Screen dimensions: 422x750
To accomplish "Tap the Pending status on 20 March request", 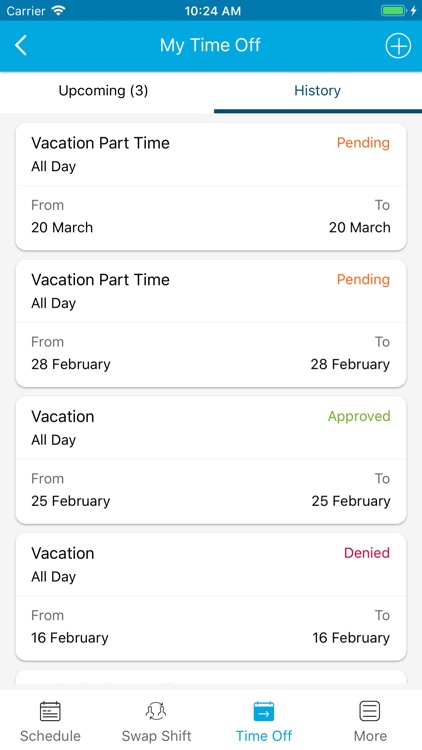I will coord(363,143).
